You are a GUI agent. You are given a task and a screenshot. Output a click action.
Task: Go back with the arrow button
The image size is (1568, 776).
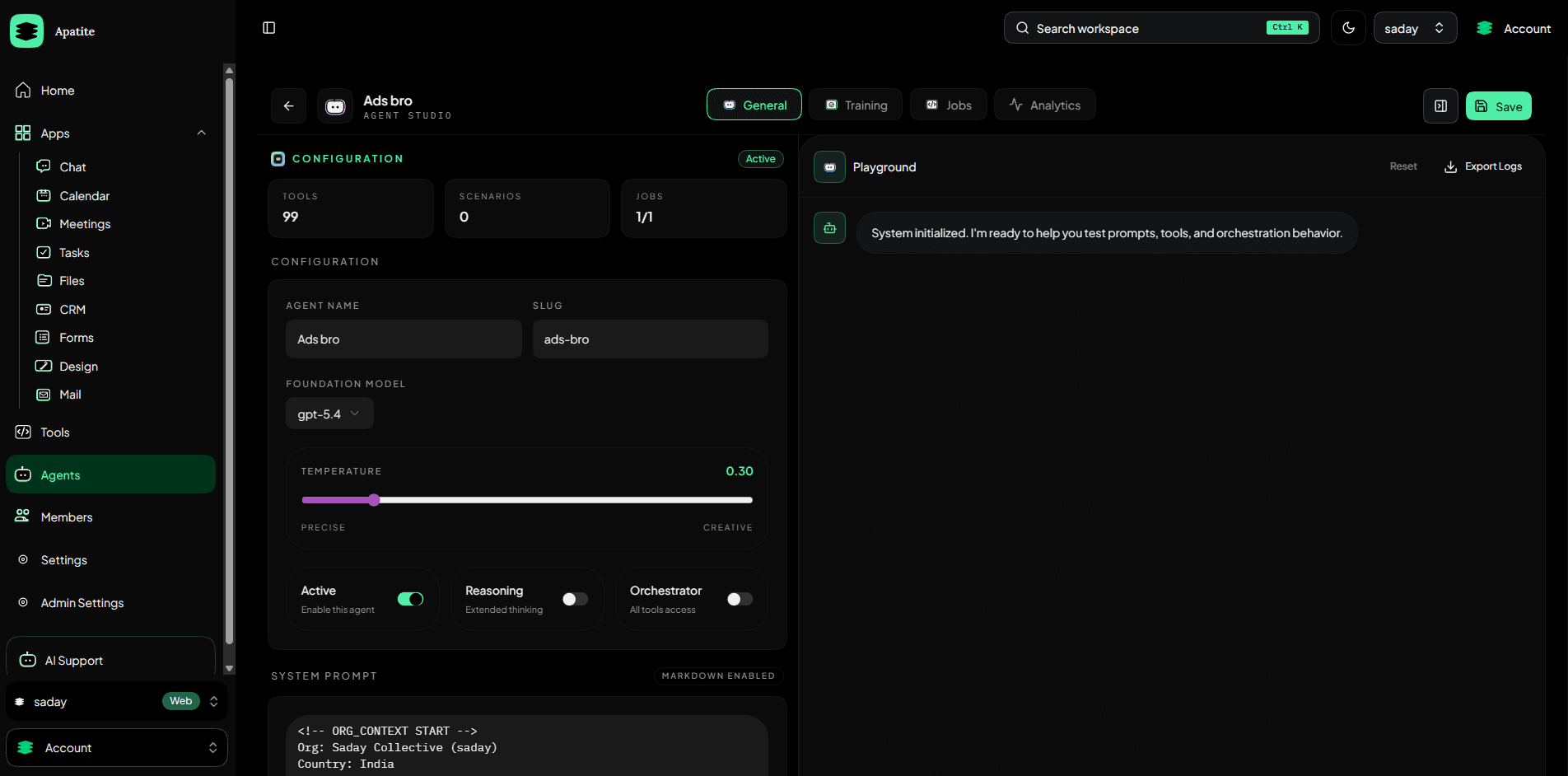point(288,105)
